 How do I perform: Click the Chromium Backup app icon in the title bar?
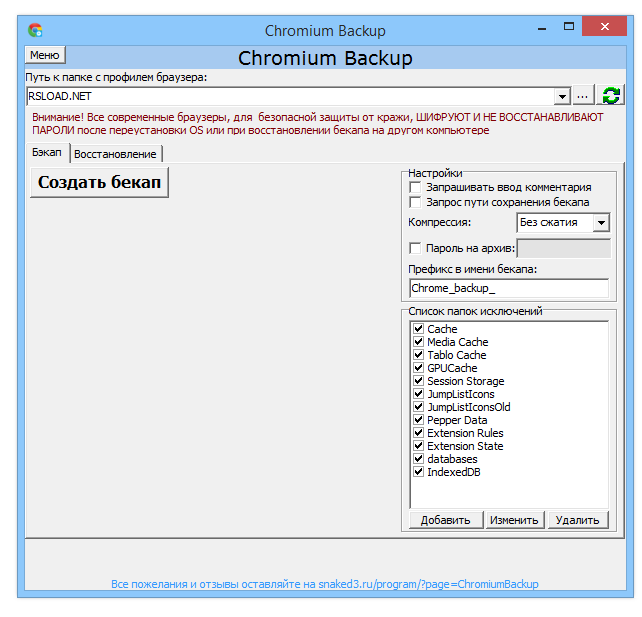(35, 30)
